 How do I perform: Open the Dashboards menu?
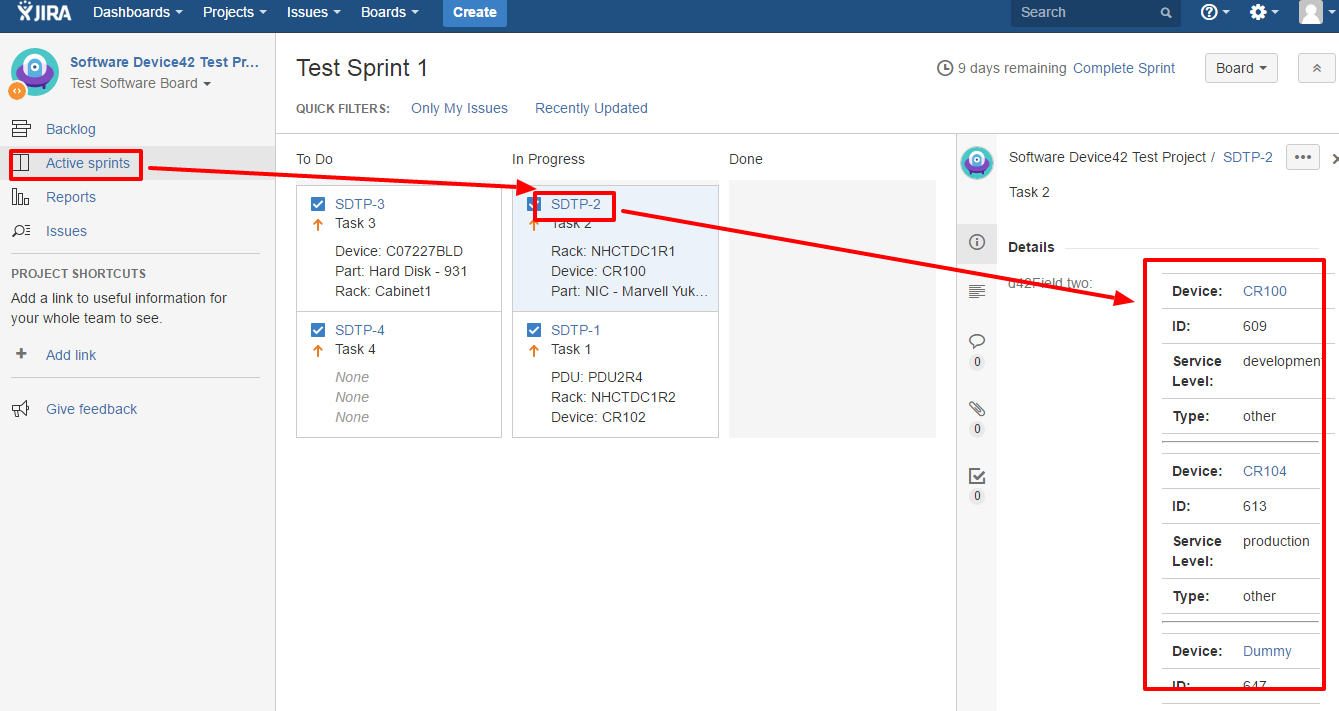click(x=137, y=12)
